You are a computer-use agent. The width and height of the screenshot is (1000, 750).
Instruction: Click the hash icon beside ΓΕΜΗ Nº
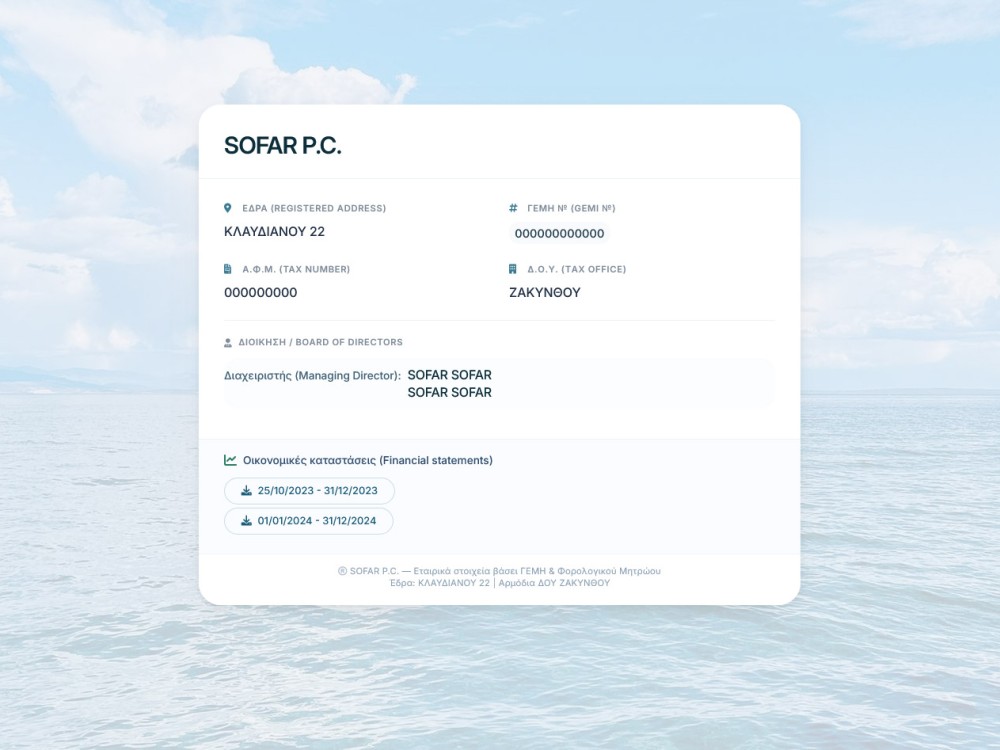coord(513,208)
